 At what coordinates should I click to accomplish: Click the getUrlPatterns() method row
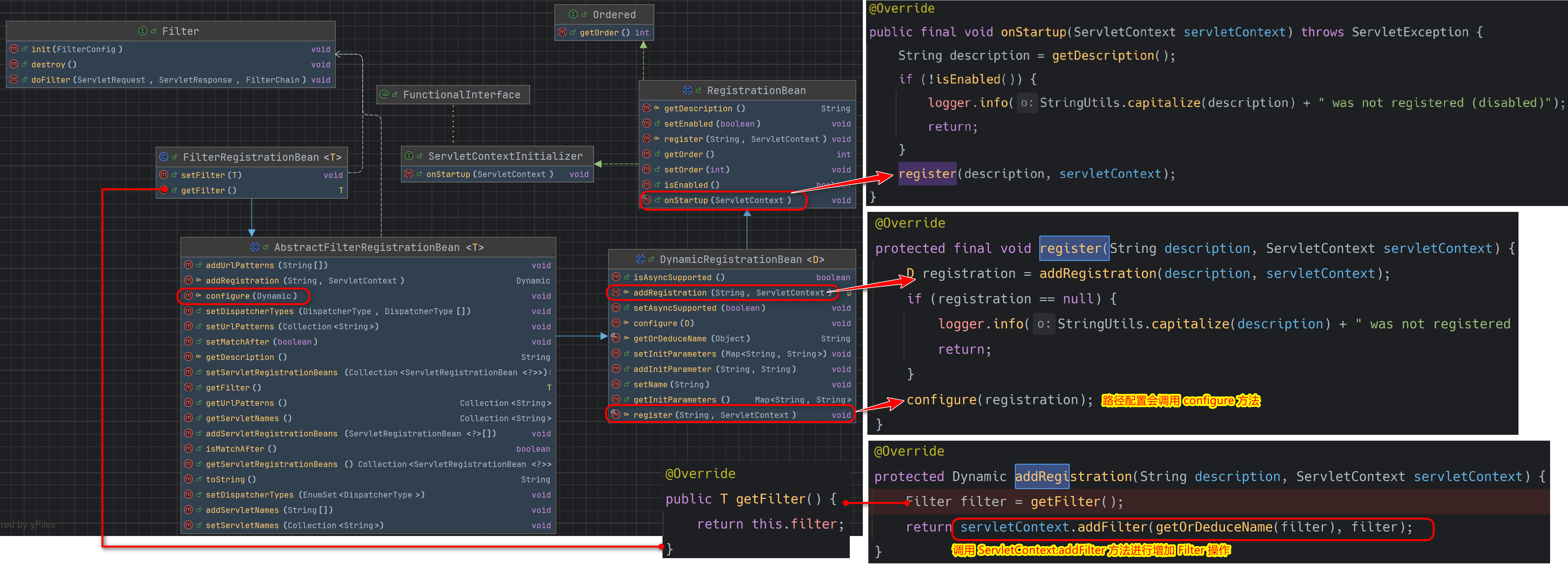[x=368, y=403]
